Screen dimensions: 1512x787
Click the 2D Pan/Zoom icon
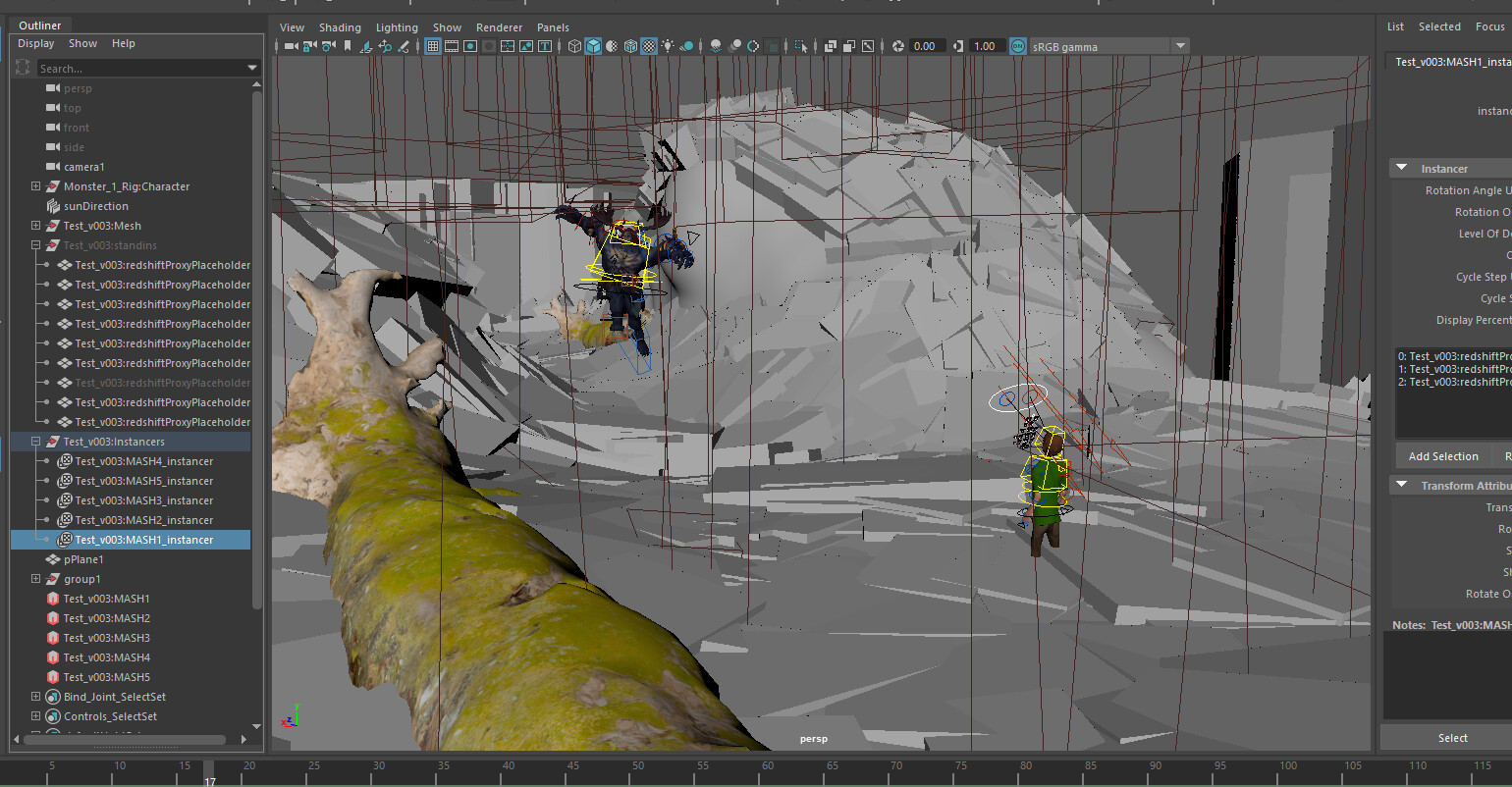386,46
